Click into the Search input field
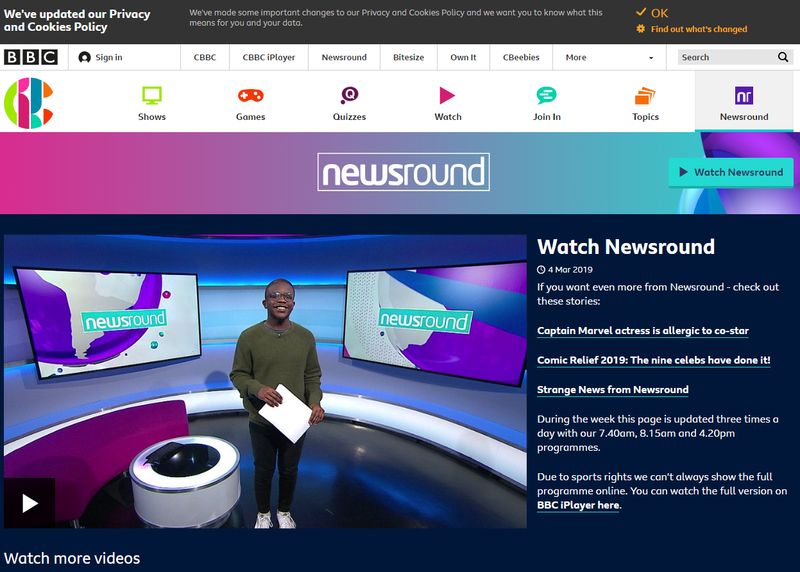The width and height of the screenshot is (800, 572). 727,57
